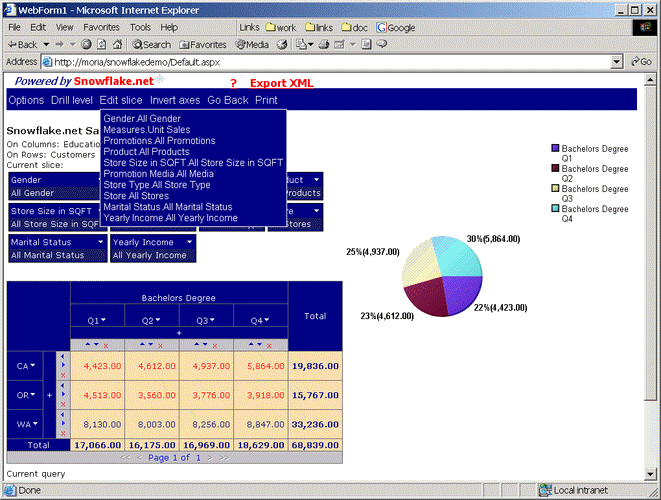The height and width of the screenshot is (500, 661).
Task: Click the address bar URL field
Action: [325, 62]
